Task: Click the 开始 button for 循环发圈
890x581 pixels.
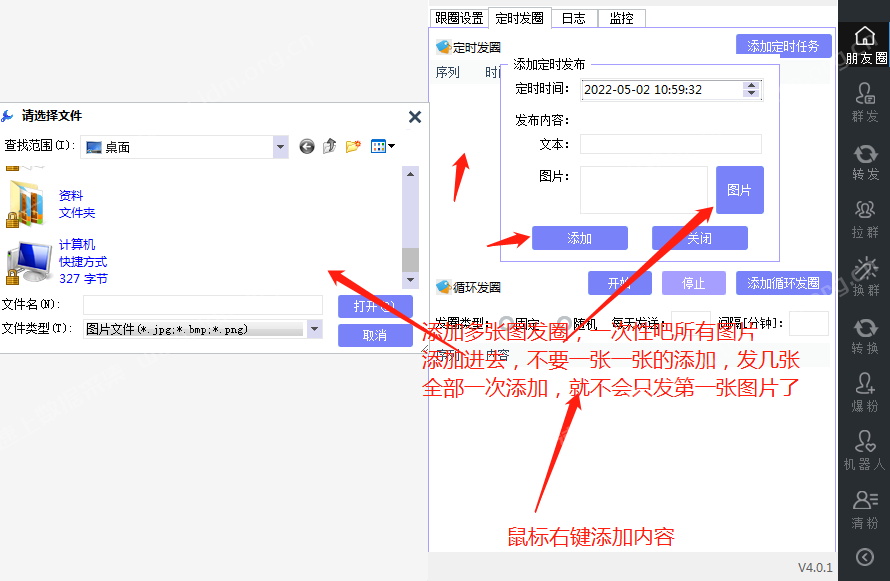Action: click(x=619, y=283)
